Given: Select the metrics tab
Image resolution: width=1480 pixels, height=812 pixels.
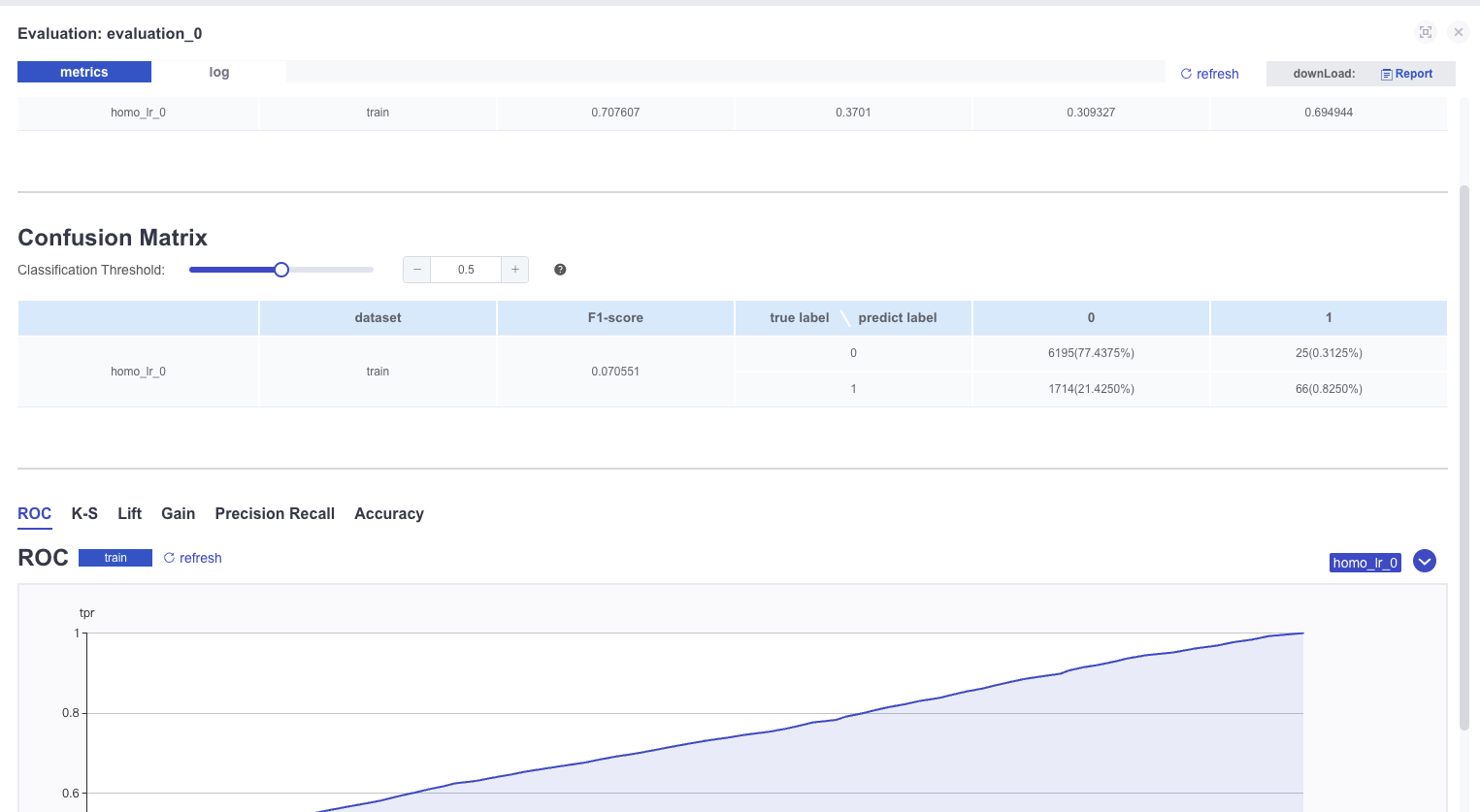Looking at the screenshot, I should (84, 72).
